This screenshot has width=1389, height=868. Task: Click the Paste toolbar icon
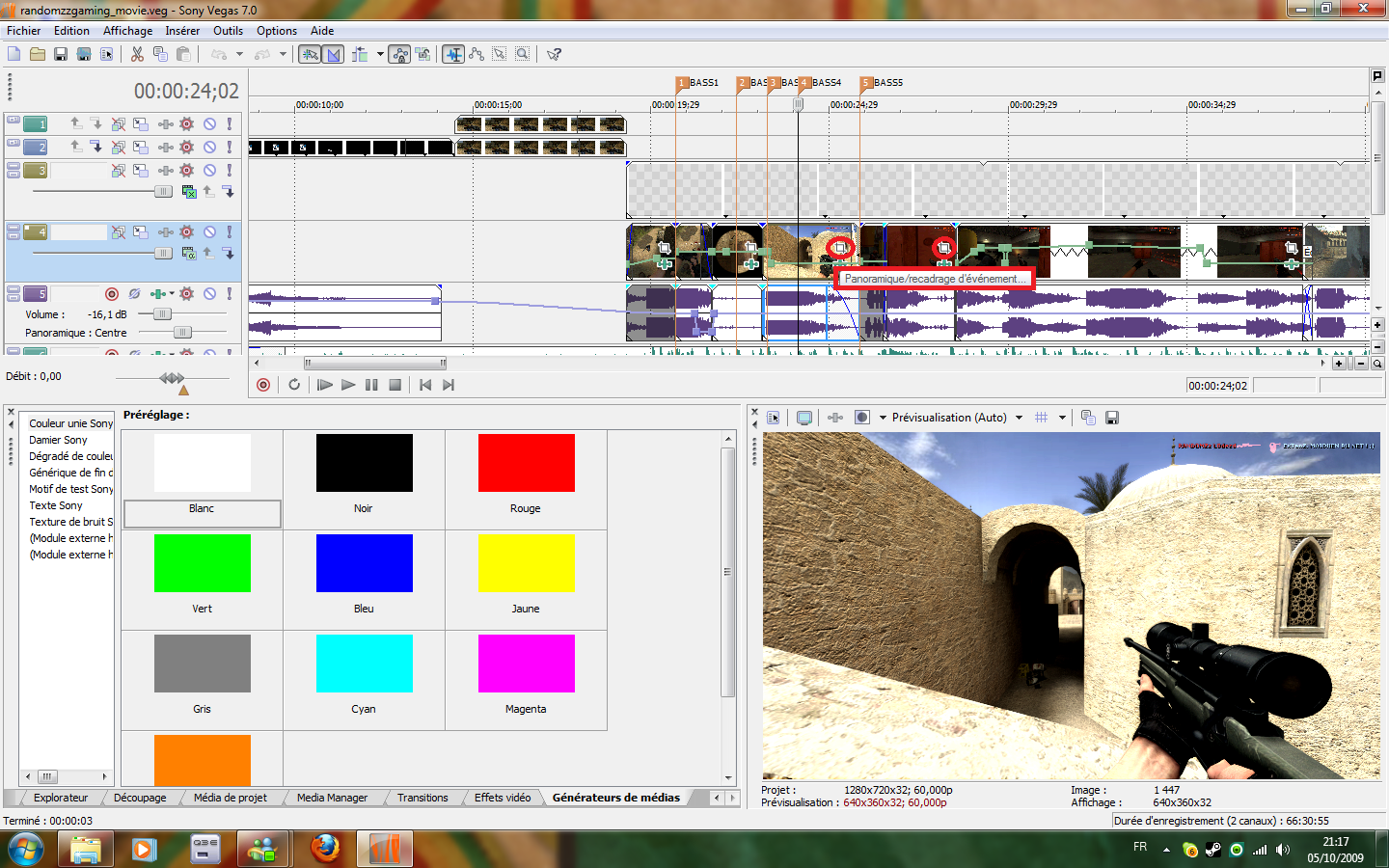point(183,54)
